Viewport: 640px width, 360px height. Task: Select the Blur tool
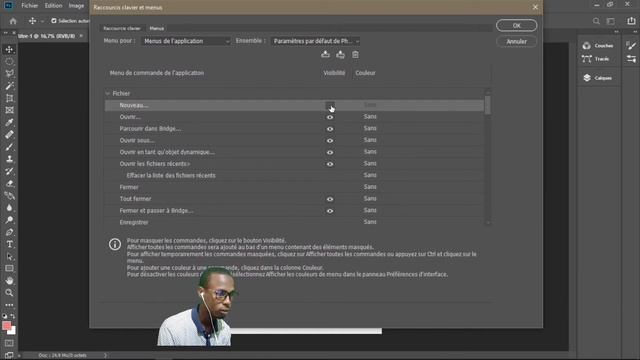pyautogui.click(x=9, y=208)
